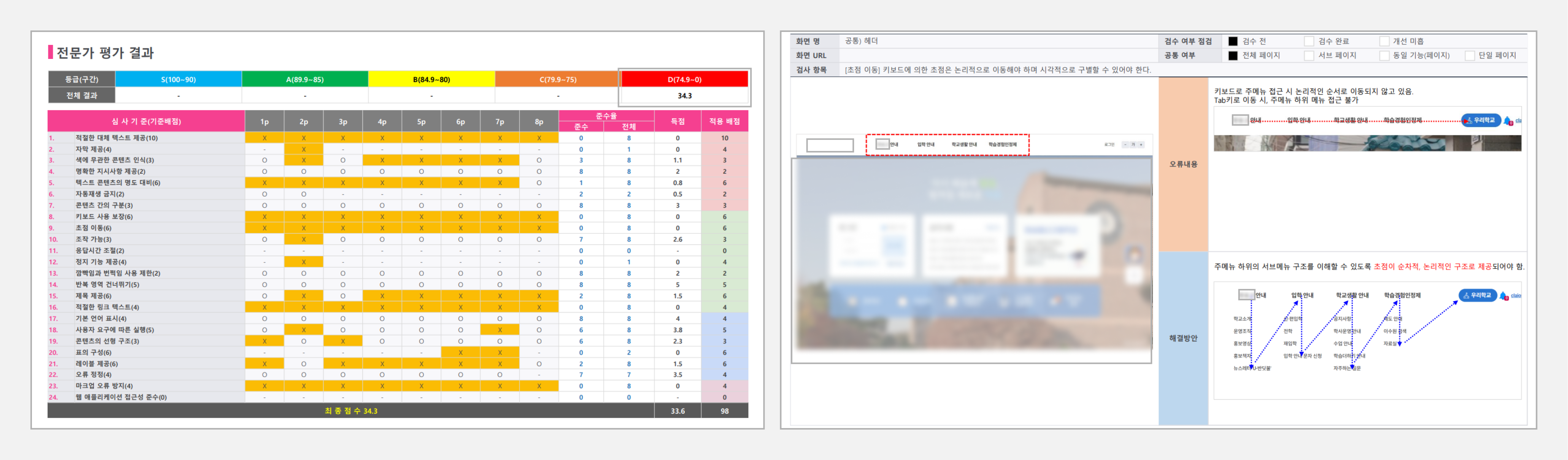Screen dimensions: 1568x460
Task: Check the 서브 페이지 checkbox
Action: pos(1309,56)
